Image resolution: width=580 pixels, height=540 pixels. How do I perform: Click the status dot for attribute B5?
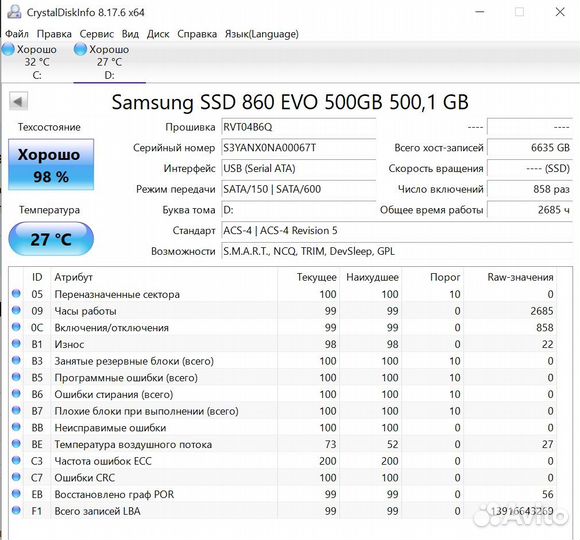point(16,377)
